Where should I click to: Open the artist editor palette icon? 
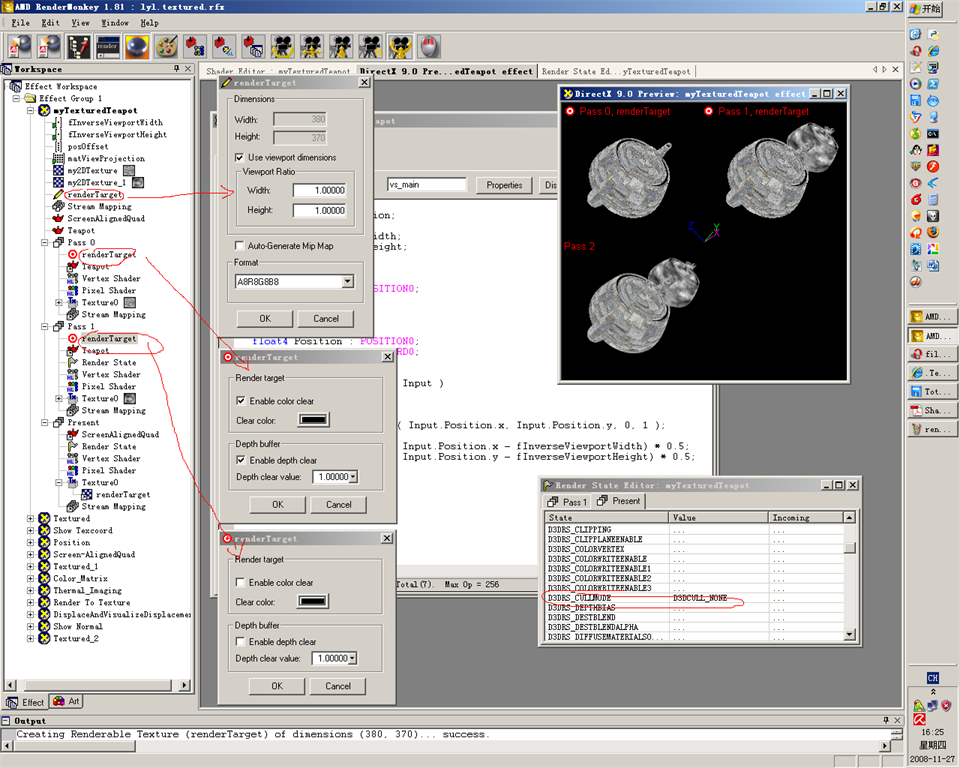(166, 47)
